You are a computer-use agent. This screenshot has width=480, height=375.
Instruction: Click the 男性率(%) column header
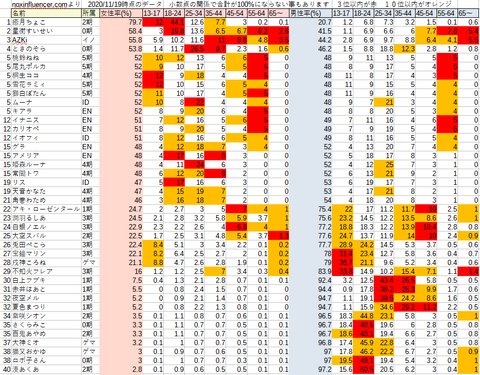(311, 13)
